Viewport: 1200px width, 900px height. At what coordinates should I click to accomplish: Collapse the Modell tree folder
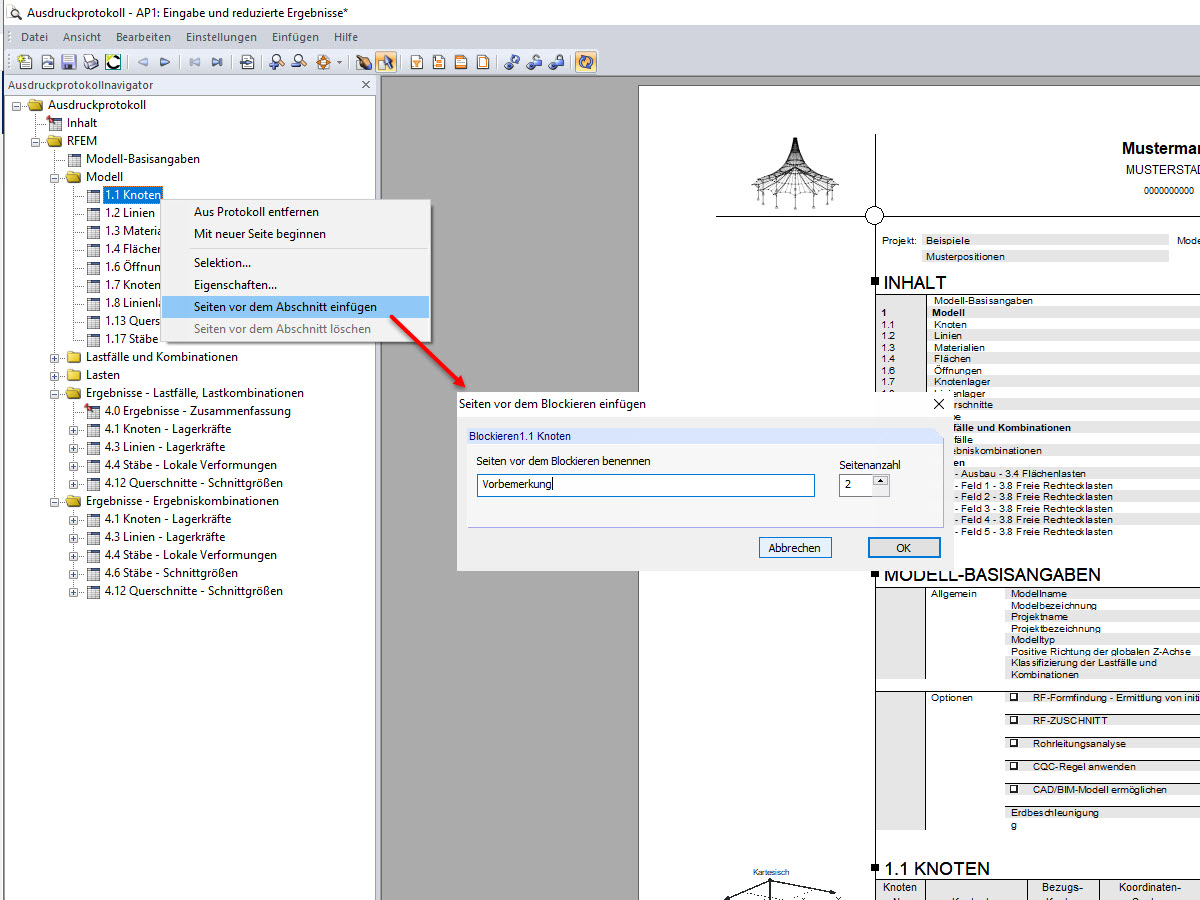click(55, 177)
